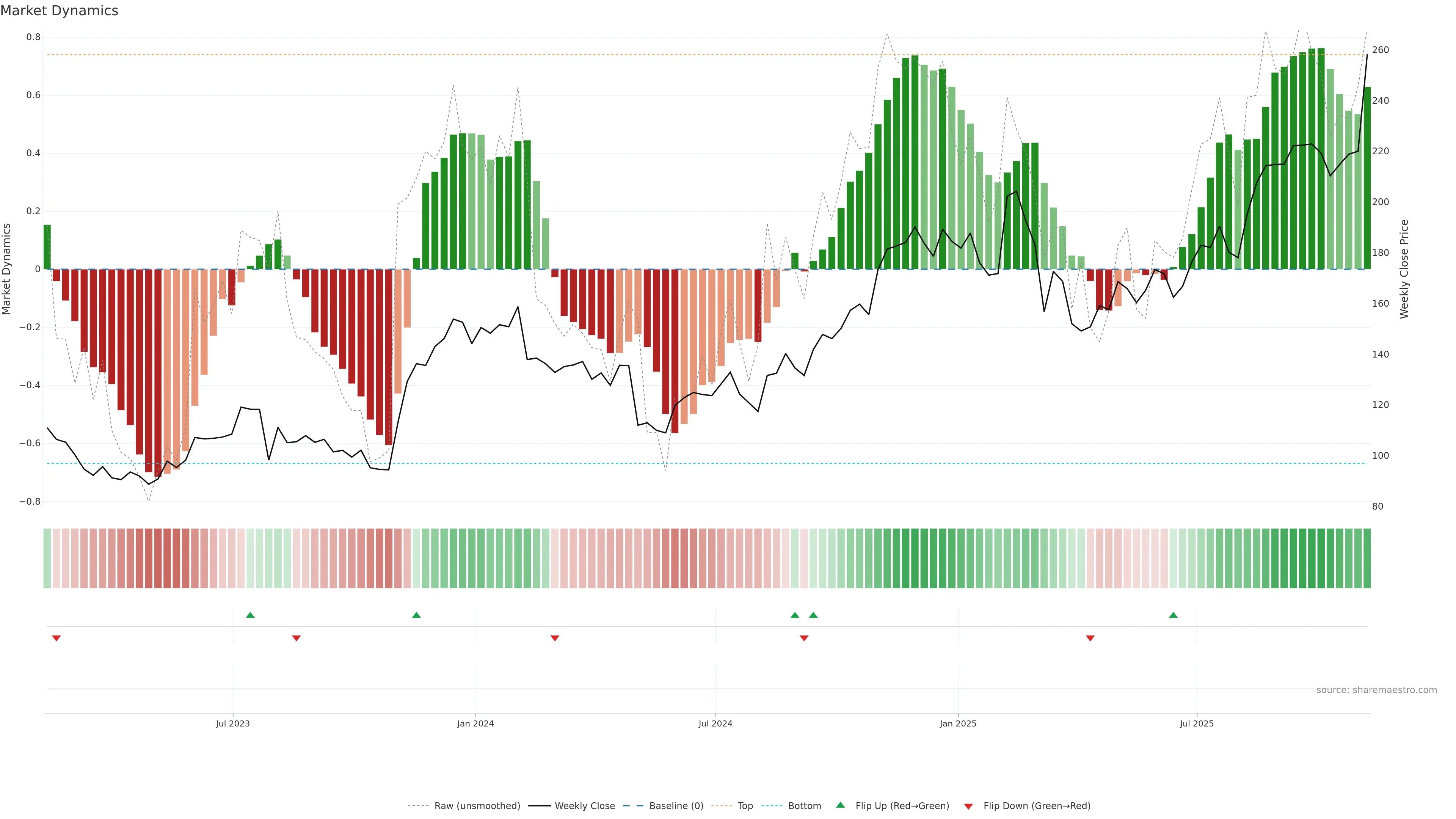This screenshot has height=819, width=1456.
Task: Click the Jan 2024 x-axis label
Action: tap(475, 723)
